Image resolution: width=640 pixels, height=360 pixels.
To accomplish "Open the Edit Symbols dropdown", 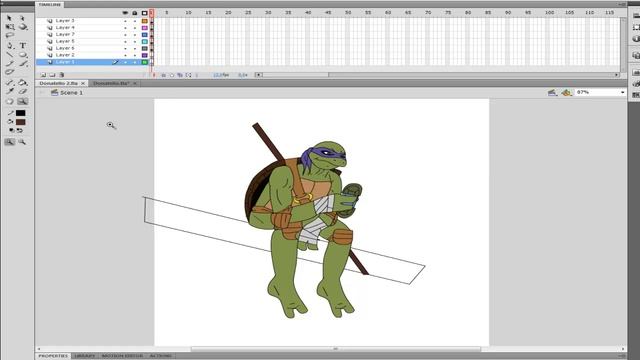I will coord(566,93).
